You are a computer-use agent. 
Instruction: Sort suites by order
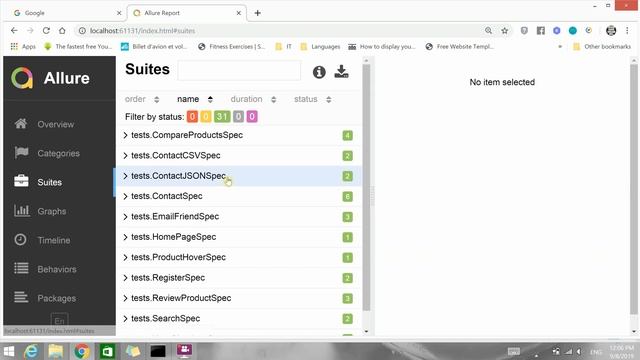142,99
